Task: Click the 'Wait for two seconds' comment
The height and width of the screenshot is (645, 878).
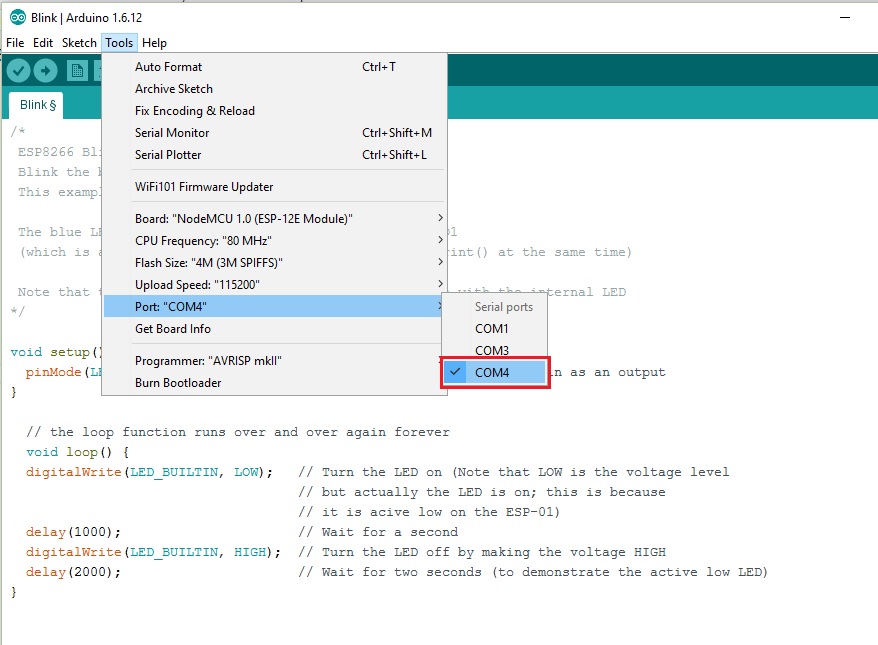Action: (x=533, y=572)
